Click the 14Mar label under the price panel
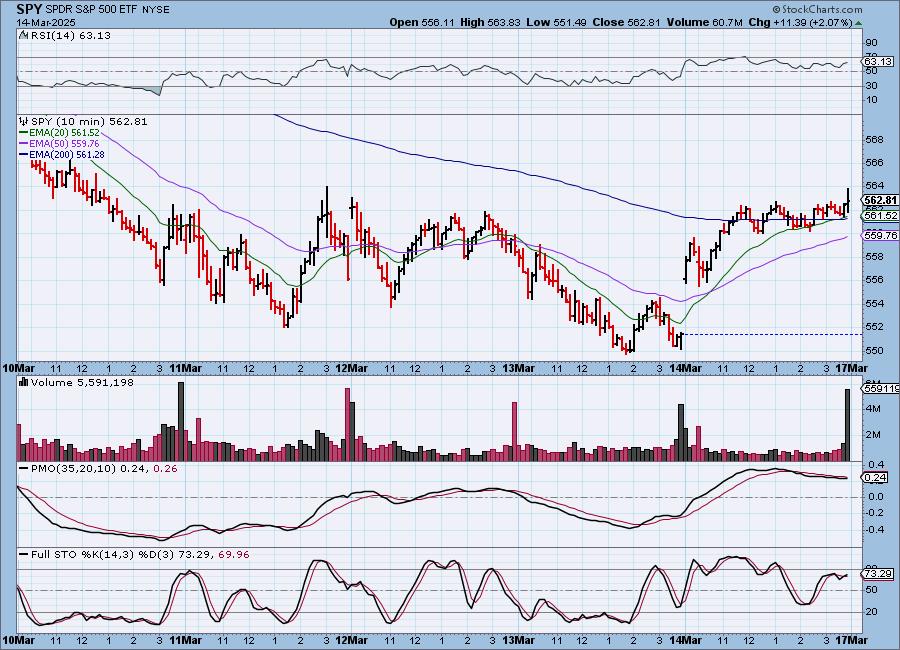Screen dimensions: 900x650 (685, 368)
